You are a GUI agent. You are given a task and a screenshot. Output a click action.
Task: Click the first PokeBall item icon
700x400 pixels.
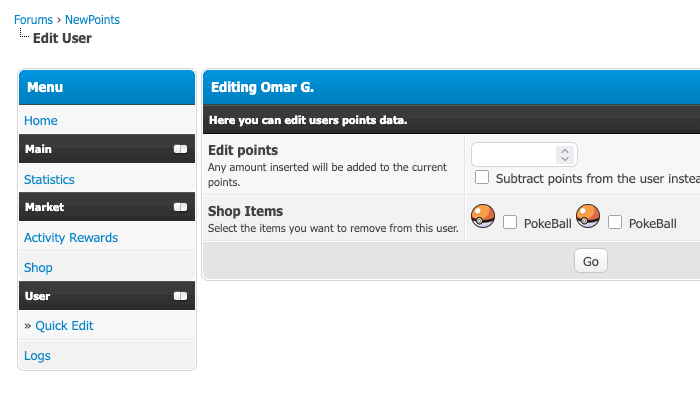tap(484, 216)
